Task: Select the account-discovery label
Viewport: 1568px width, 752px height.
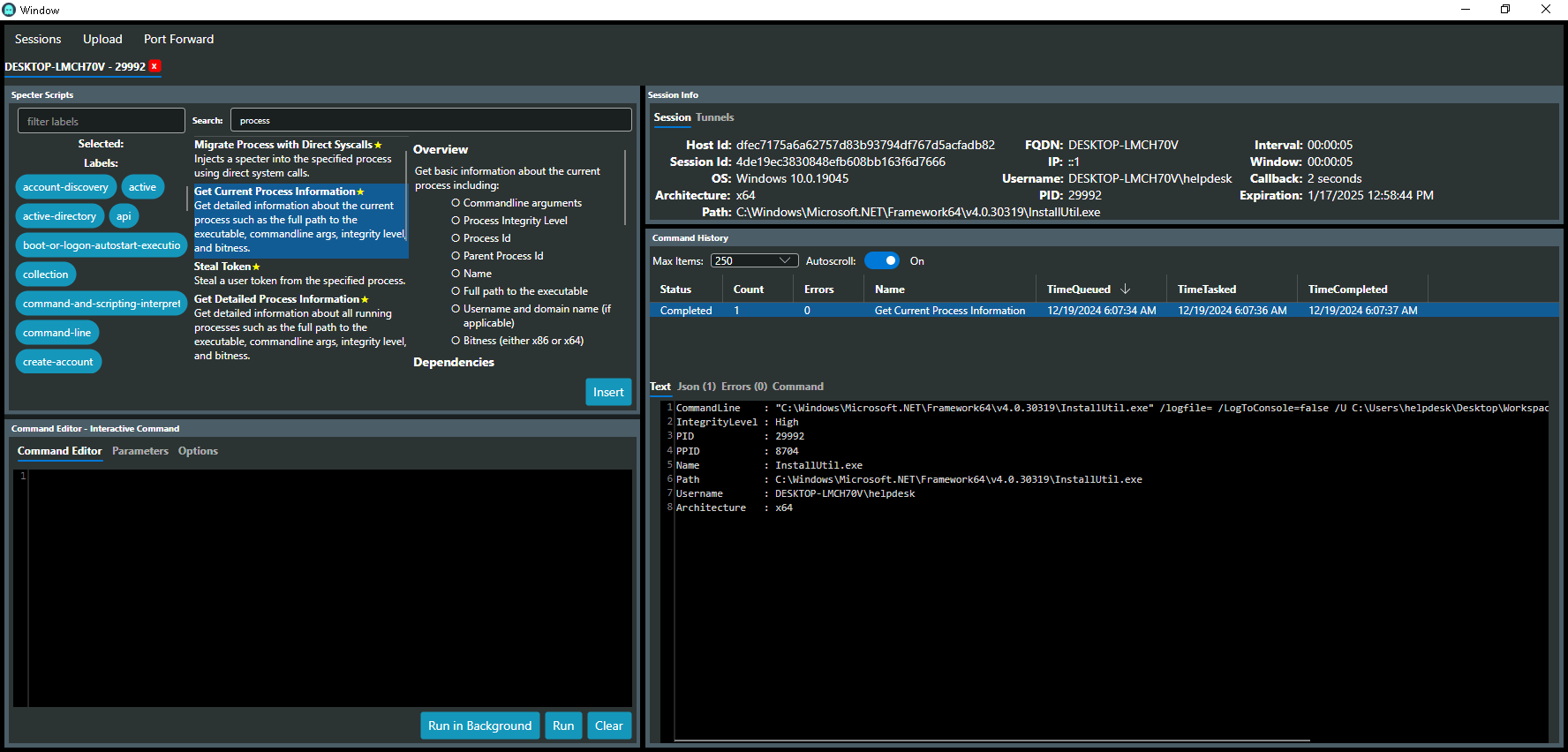Action: click(x=66, y=187)
